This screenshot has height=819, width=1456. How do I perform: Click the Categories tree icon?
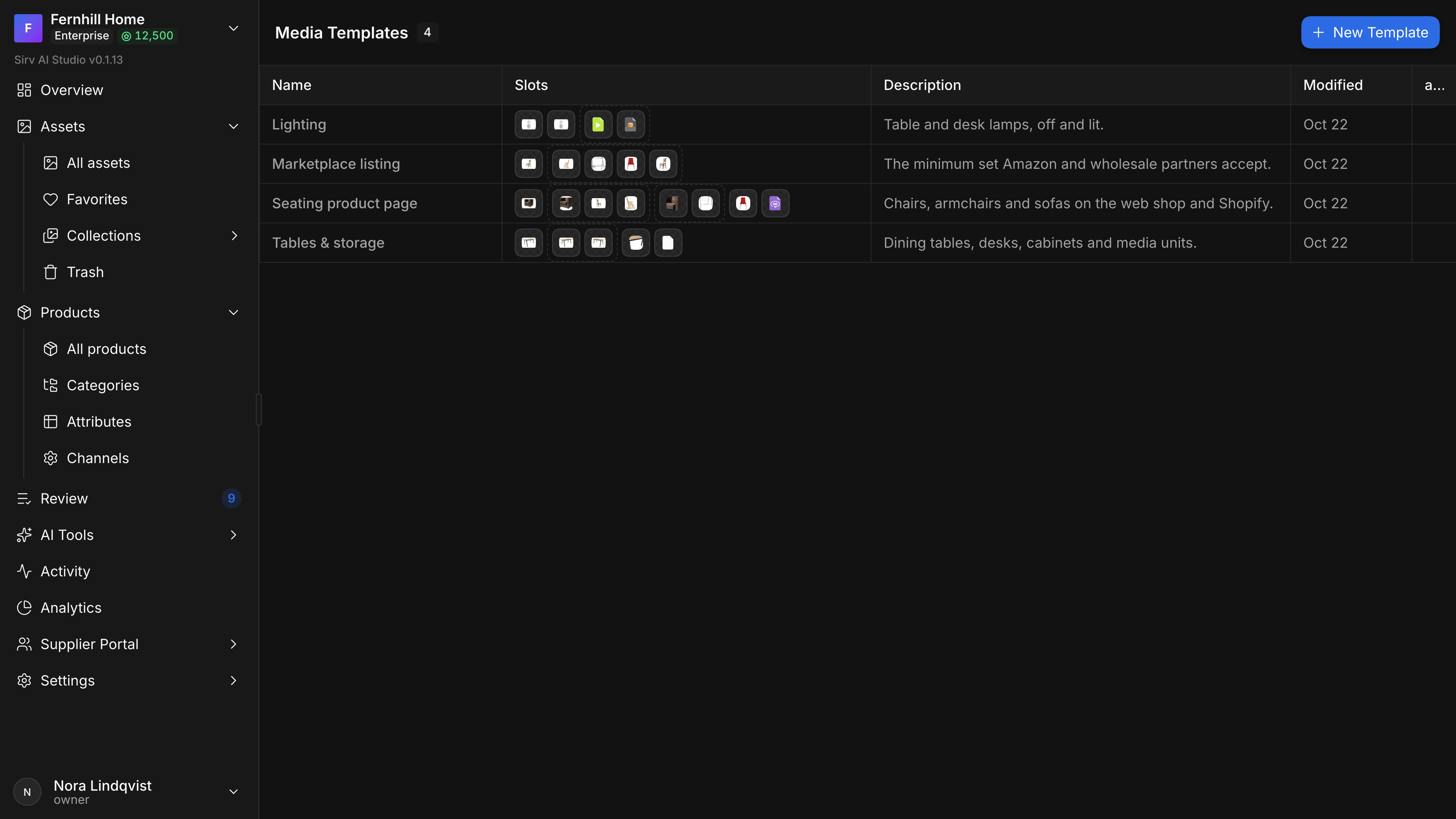point(50,386)
